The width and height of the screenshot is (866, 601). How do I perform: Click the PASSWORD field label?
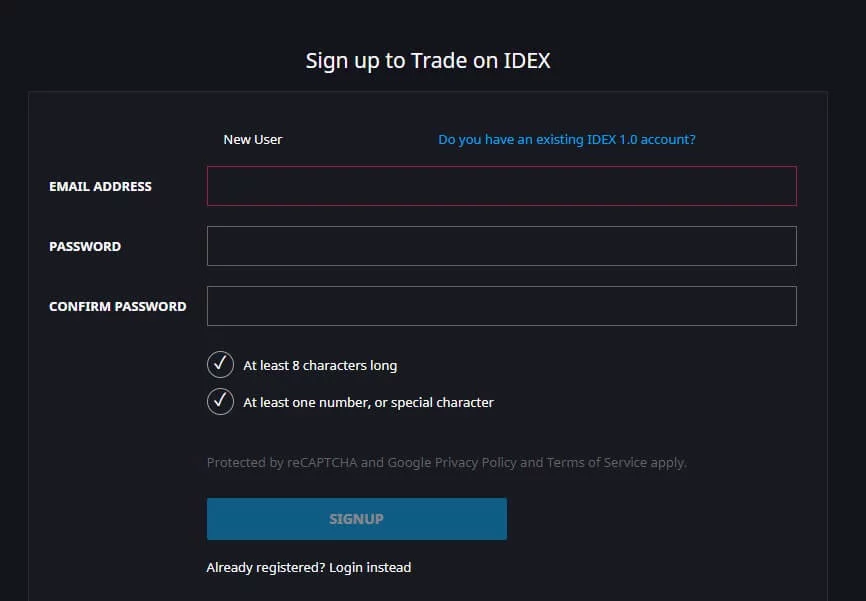85,246
